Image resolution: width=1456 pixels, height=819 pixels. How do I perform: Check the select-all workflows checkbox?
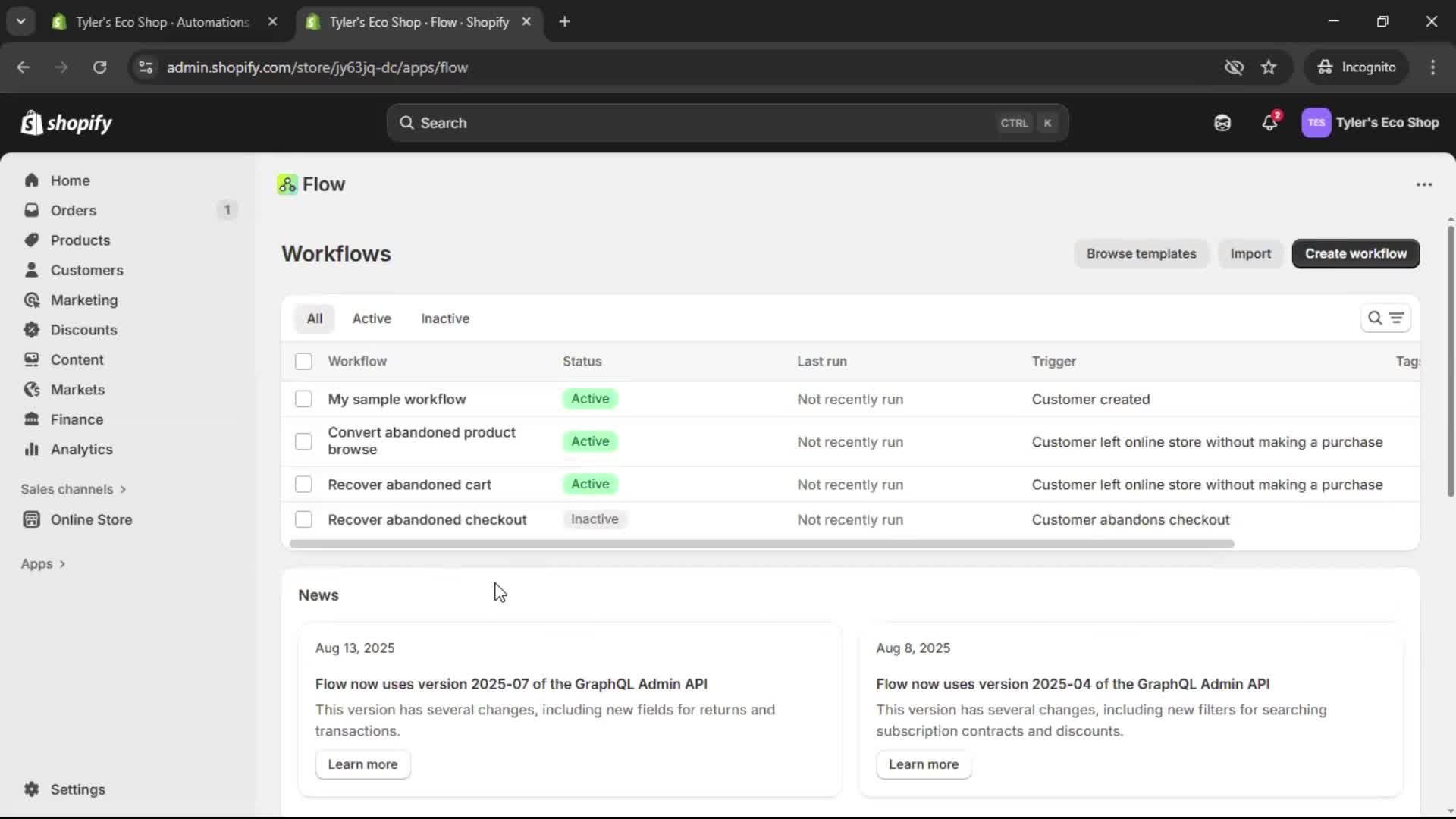click(303, 362)
